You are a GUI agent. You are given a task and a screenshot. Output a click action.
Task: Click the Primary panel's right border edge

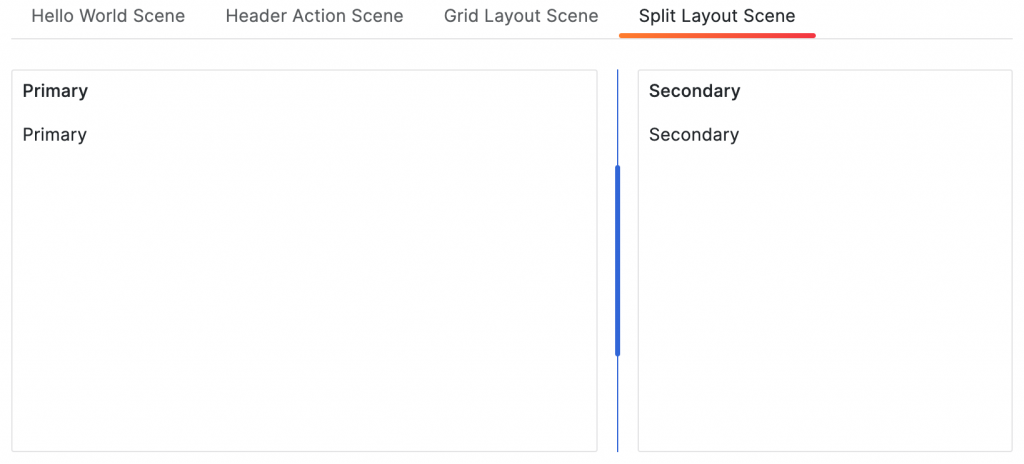pos(597,260)
